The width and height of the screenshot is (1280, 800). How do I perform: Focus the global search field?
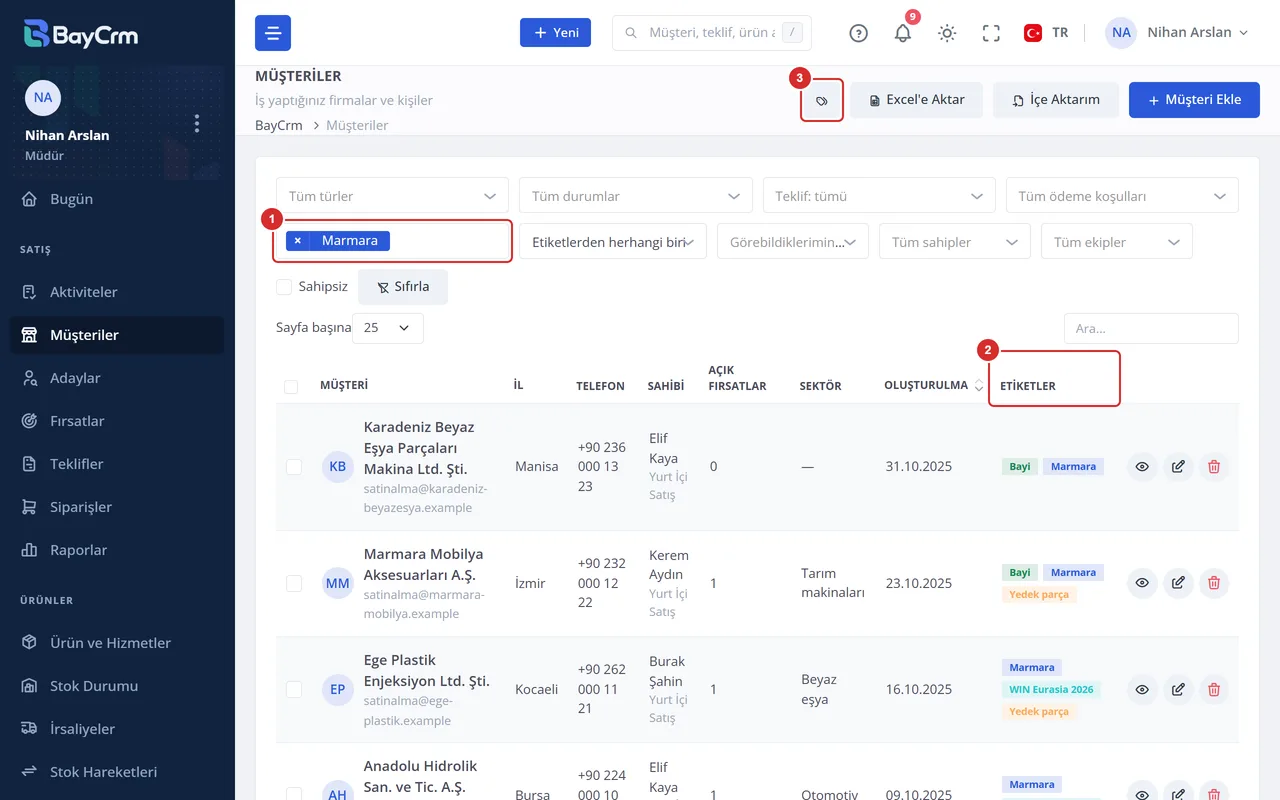pyautogui.click(x=711, y=33)
